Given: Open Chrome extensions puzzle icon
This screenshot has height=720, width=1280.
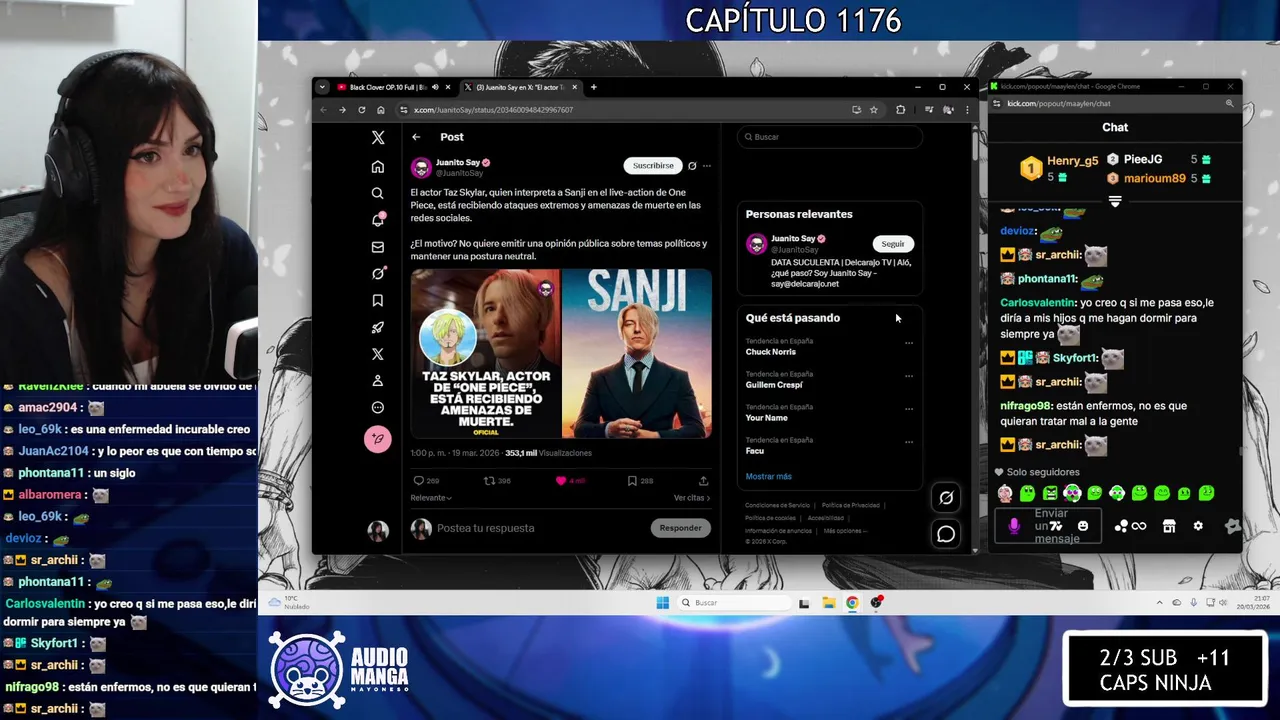Looking at the screenshot, I should (900, 110).
